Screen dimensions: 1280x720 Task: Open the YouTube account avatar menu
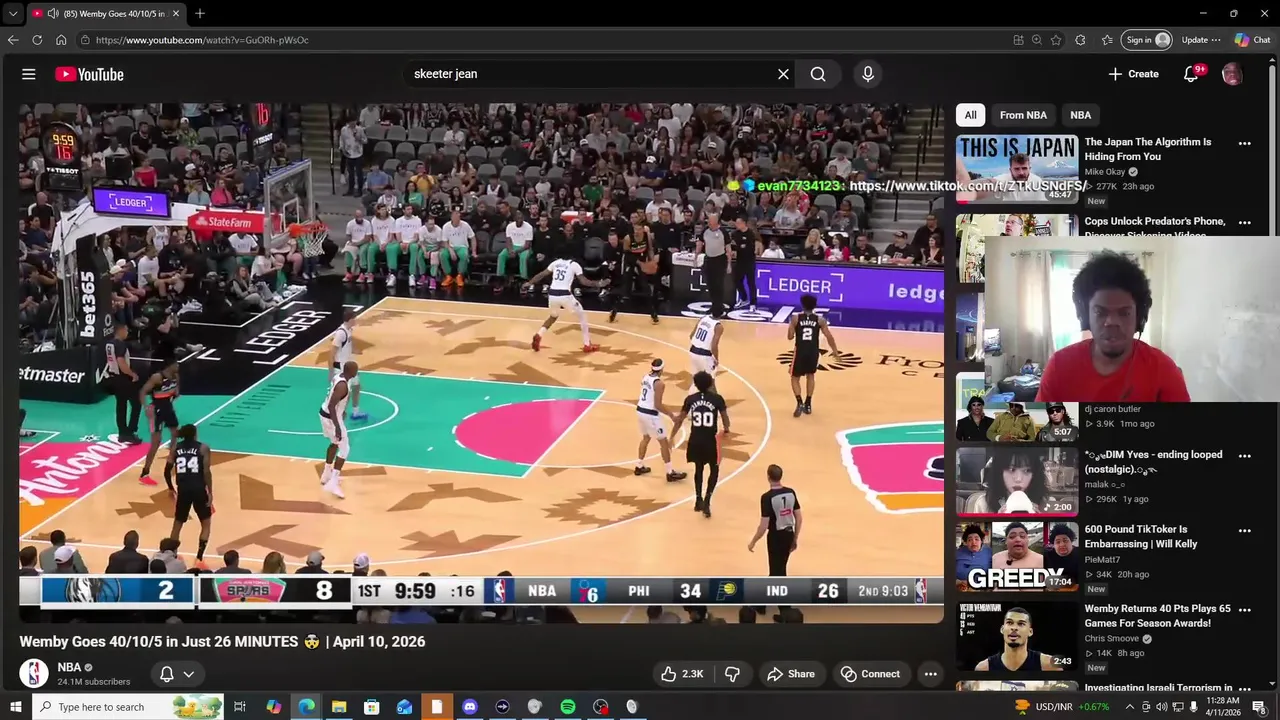(x=1233, y=74)
